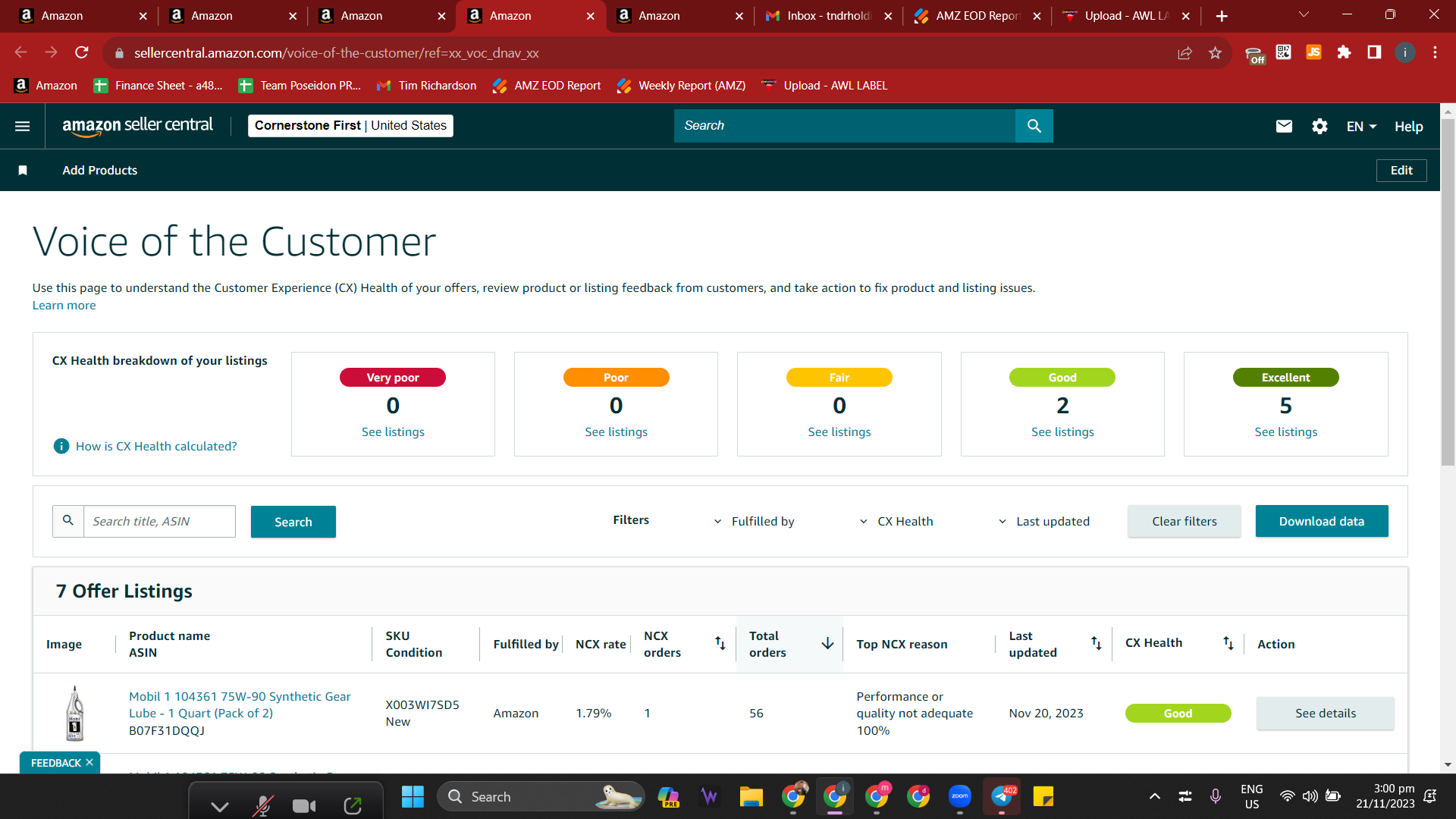Screen dimensions: 1456x819
Task: Show hidden system tray icons
Action: coord(1154,796)
